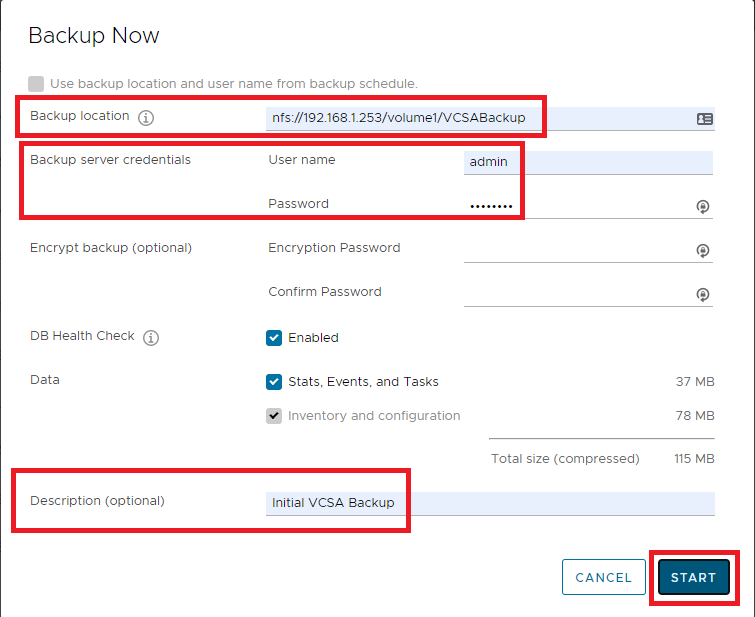755x617 pixels.
Task: Click the User name field containing admin
Action: tap(587, 162)
